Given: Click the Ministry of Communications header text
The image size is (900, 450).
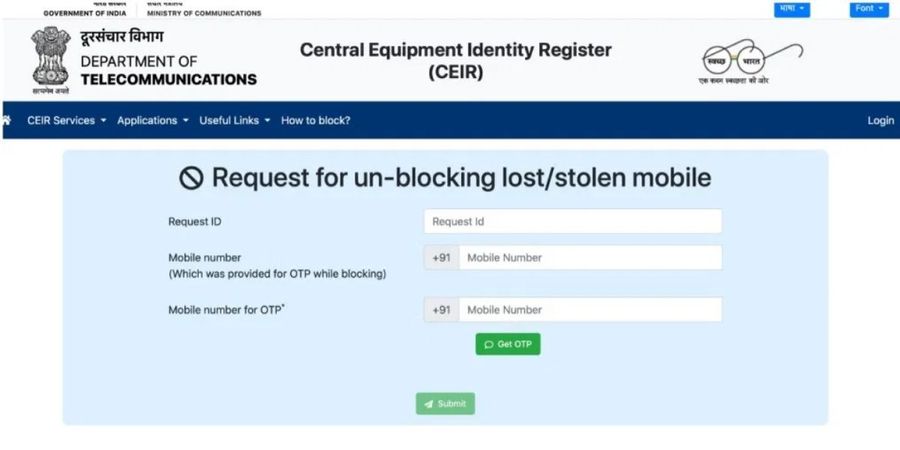Looking at the screenshot, I should point(204,13).
